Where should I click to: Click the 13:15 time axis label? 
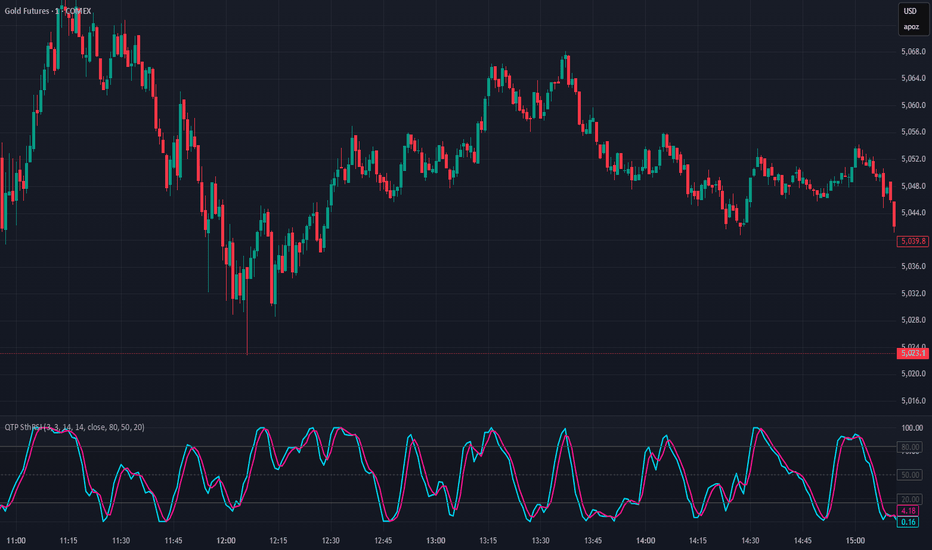[488, 540]
